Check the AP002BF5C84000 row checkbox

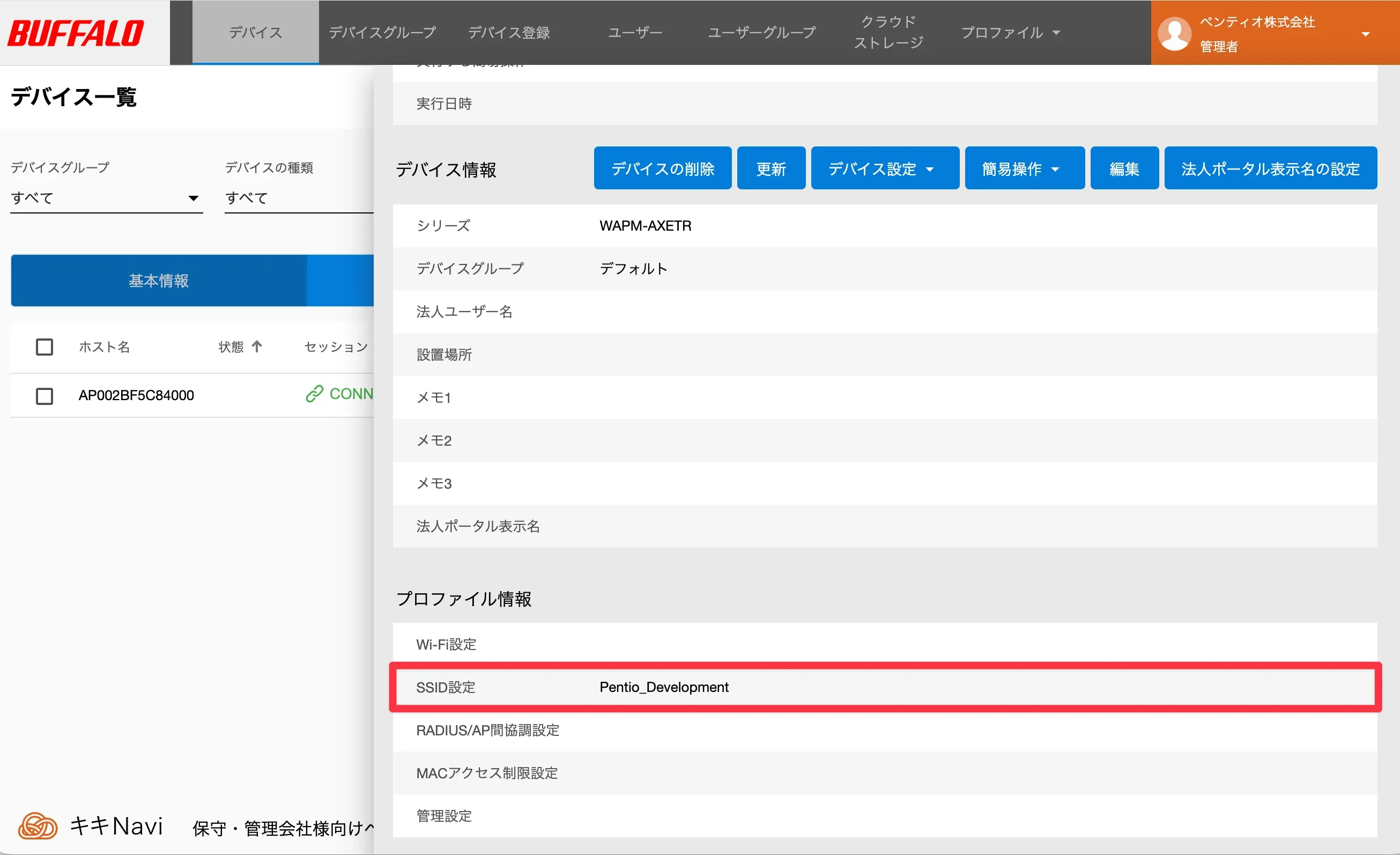coord(45,396)
